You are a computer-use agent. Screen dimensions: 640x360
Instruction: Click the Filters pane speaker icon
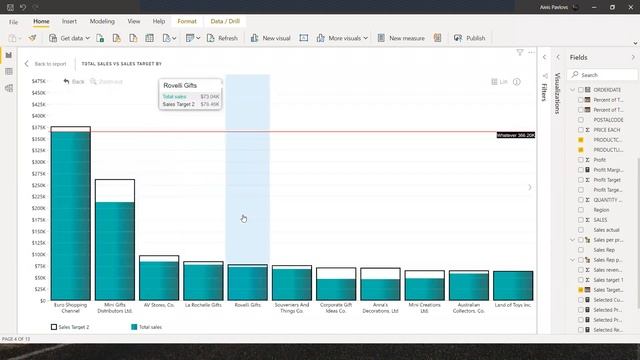point(545,76)
